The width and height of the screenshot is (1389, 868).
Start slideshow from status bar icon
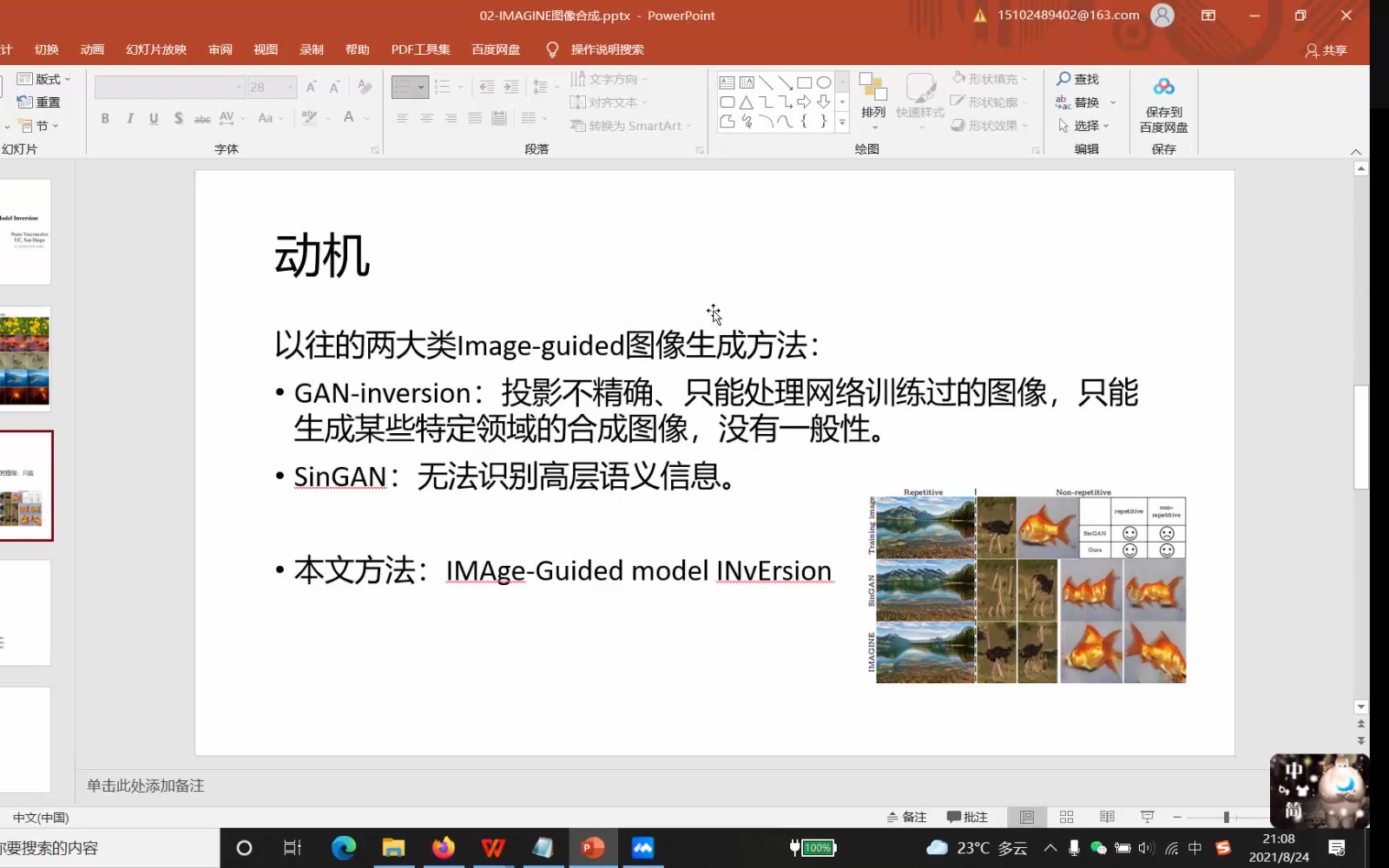click(1147, 817)
